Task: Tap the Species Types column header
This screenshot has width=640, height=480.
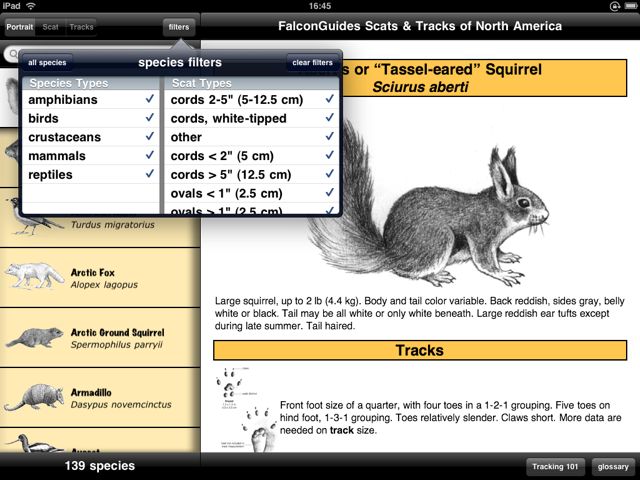Action: [x=91, y=83]
